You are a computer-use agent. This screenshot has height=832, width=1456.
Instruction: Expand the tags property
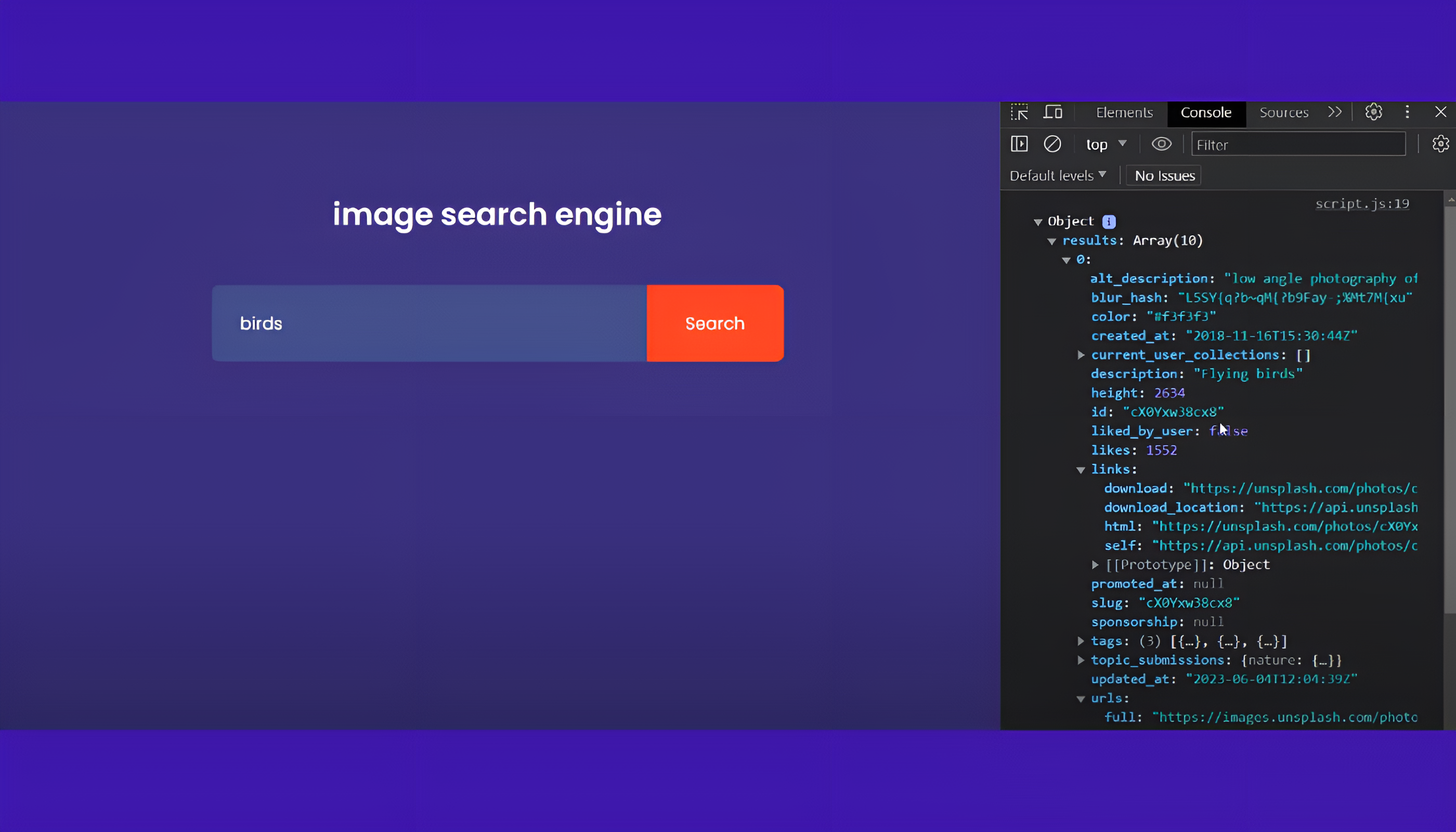[1081, 641]
